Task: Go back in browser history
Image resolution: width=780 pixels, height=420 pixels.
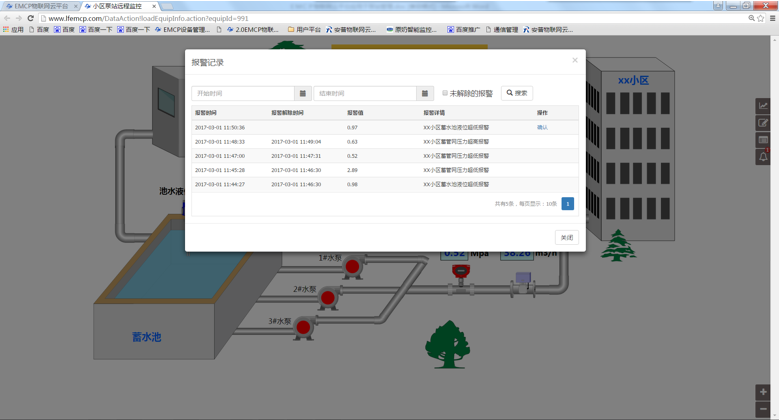Action: click(7, 18)
